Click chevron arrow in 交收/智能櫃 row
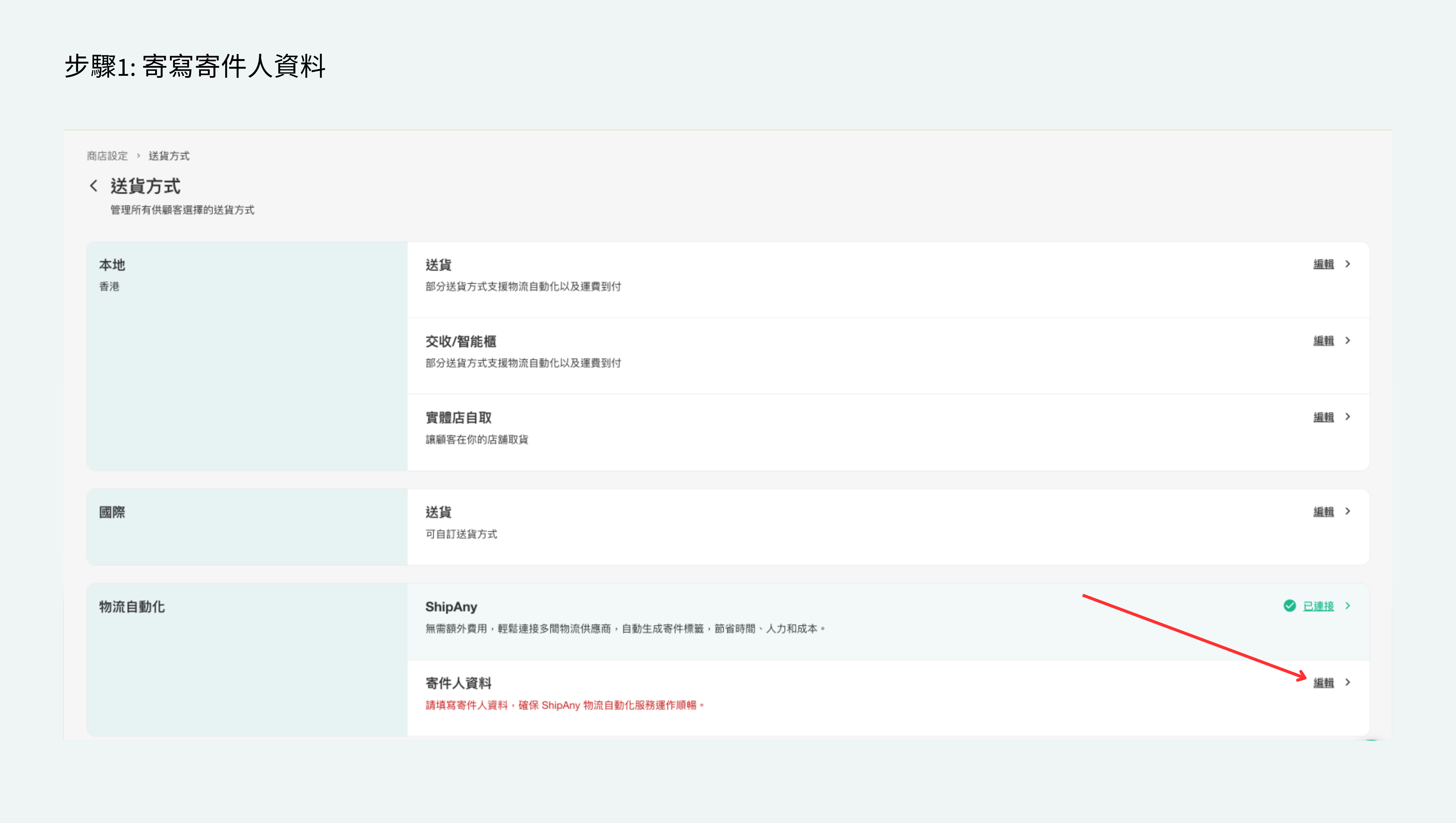 tap(1348, 340)
